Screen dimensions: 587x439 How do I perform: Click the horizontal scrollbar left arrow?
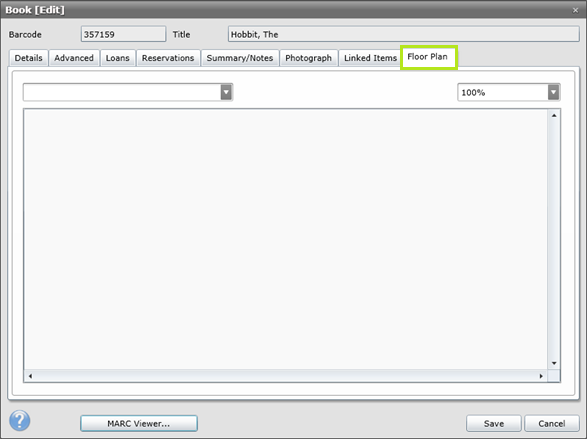[30, 376]
